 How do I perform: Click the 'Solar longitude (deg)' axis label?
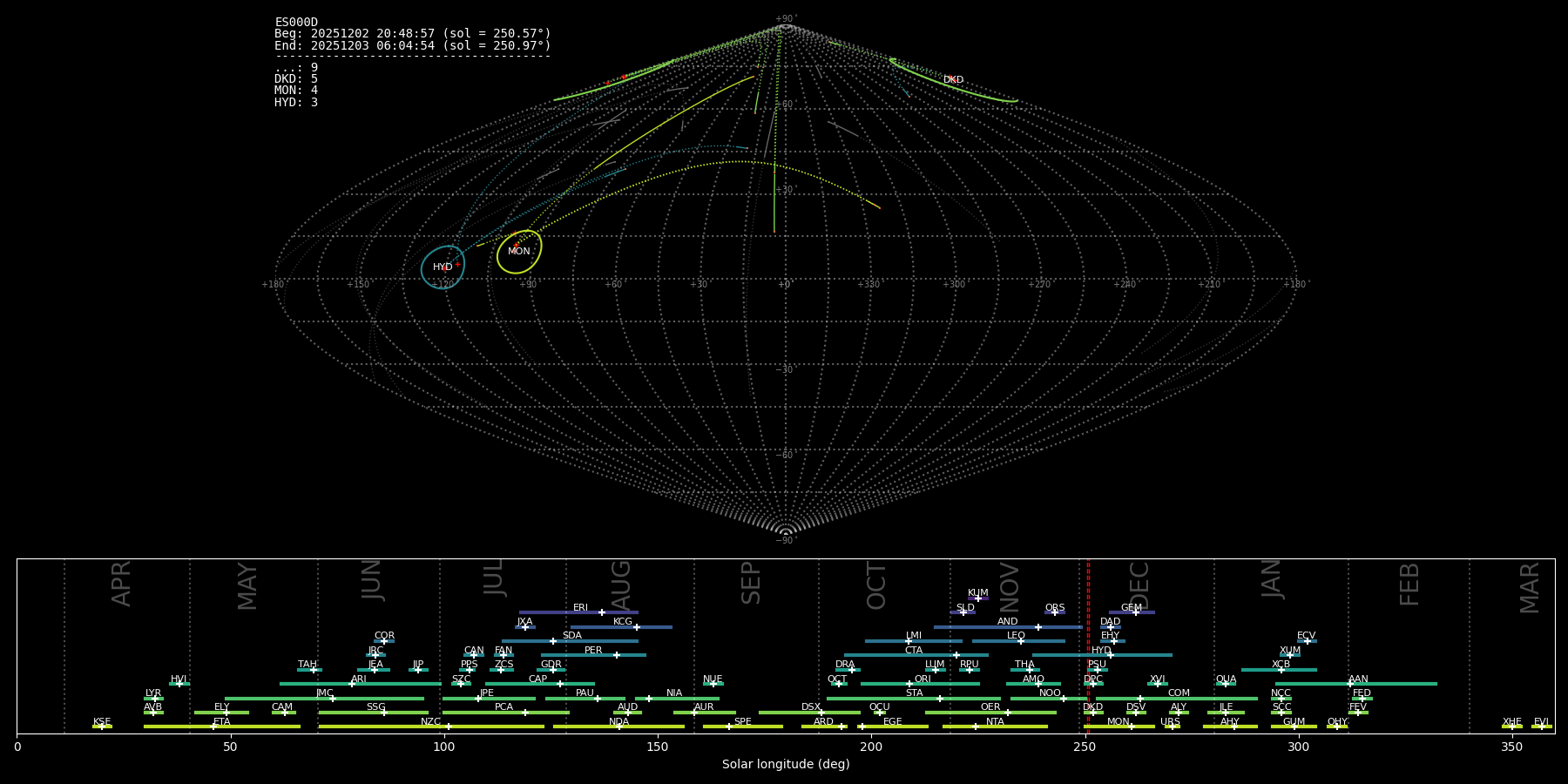786,765
